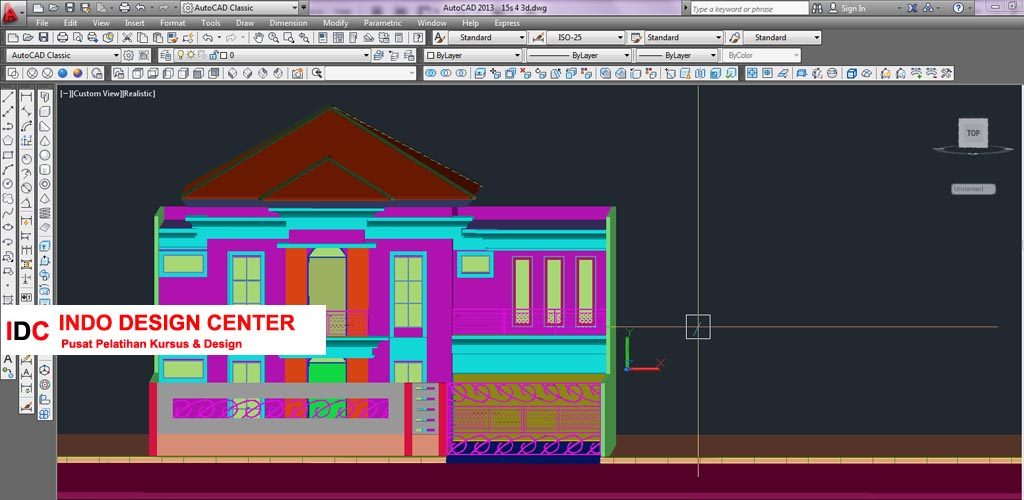
Task: Select the Pan hand tool
Action: tap(259, 38)
